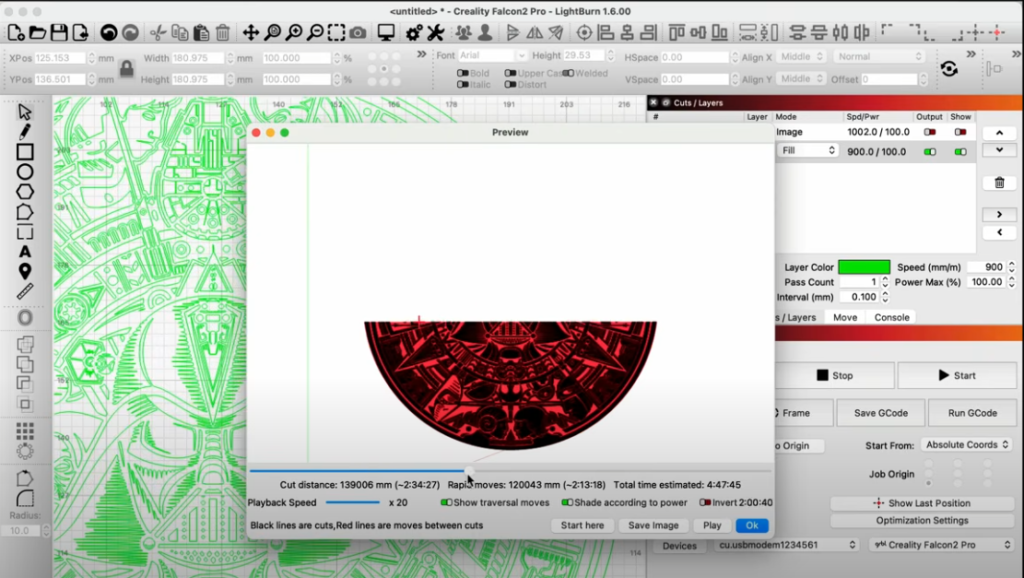Select the Draw Lines pencil tool
This screenshot has height=578, width=1024.
pos(25,132)
